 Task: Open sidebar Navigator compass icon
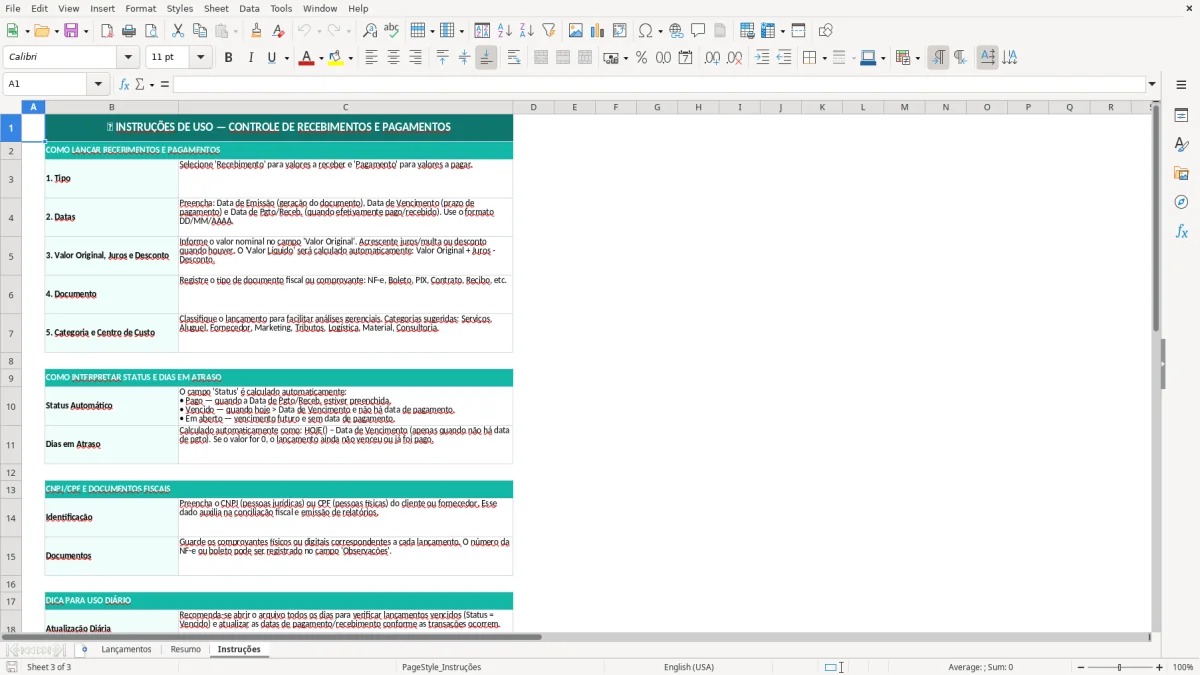pos(1181,202)
